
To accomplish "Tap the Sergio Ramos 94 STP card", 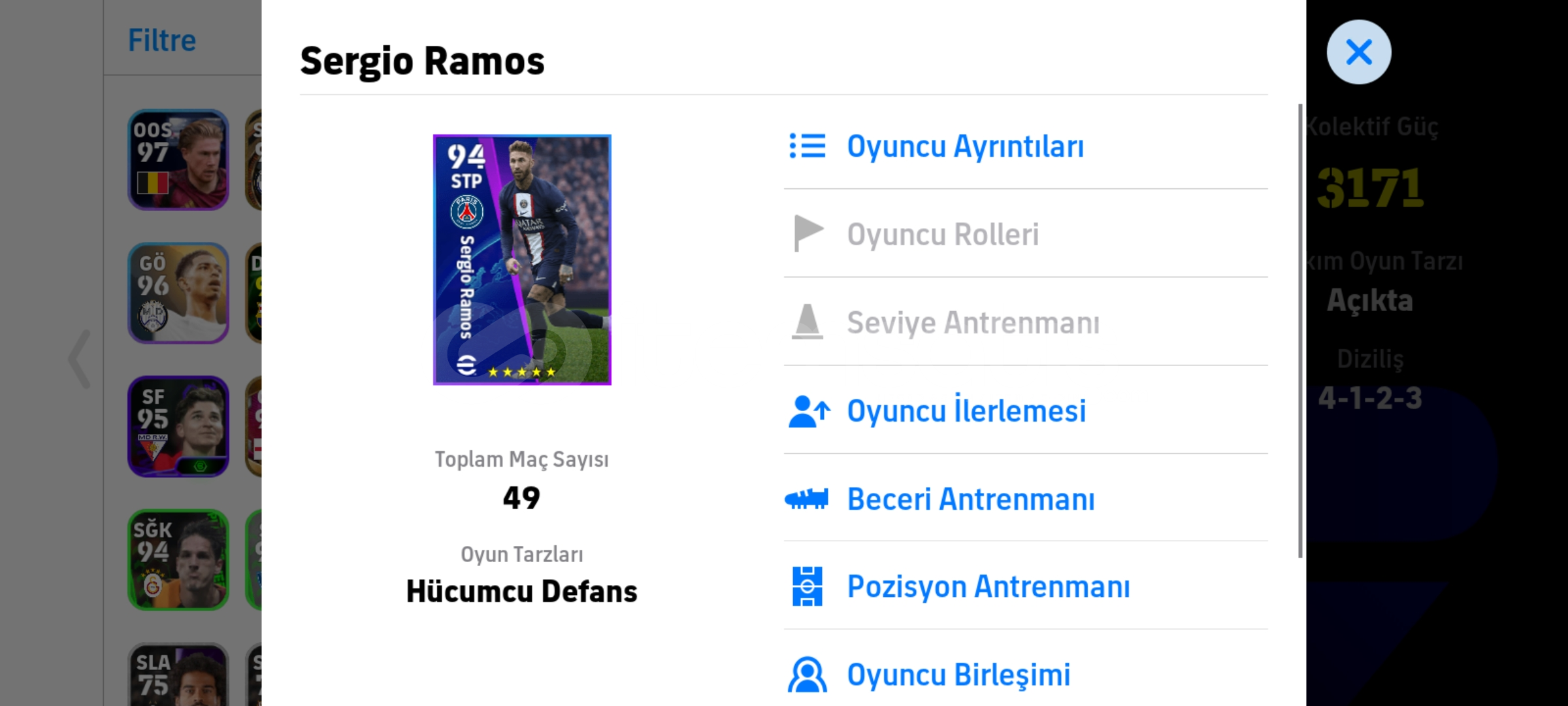I will 522,260.
